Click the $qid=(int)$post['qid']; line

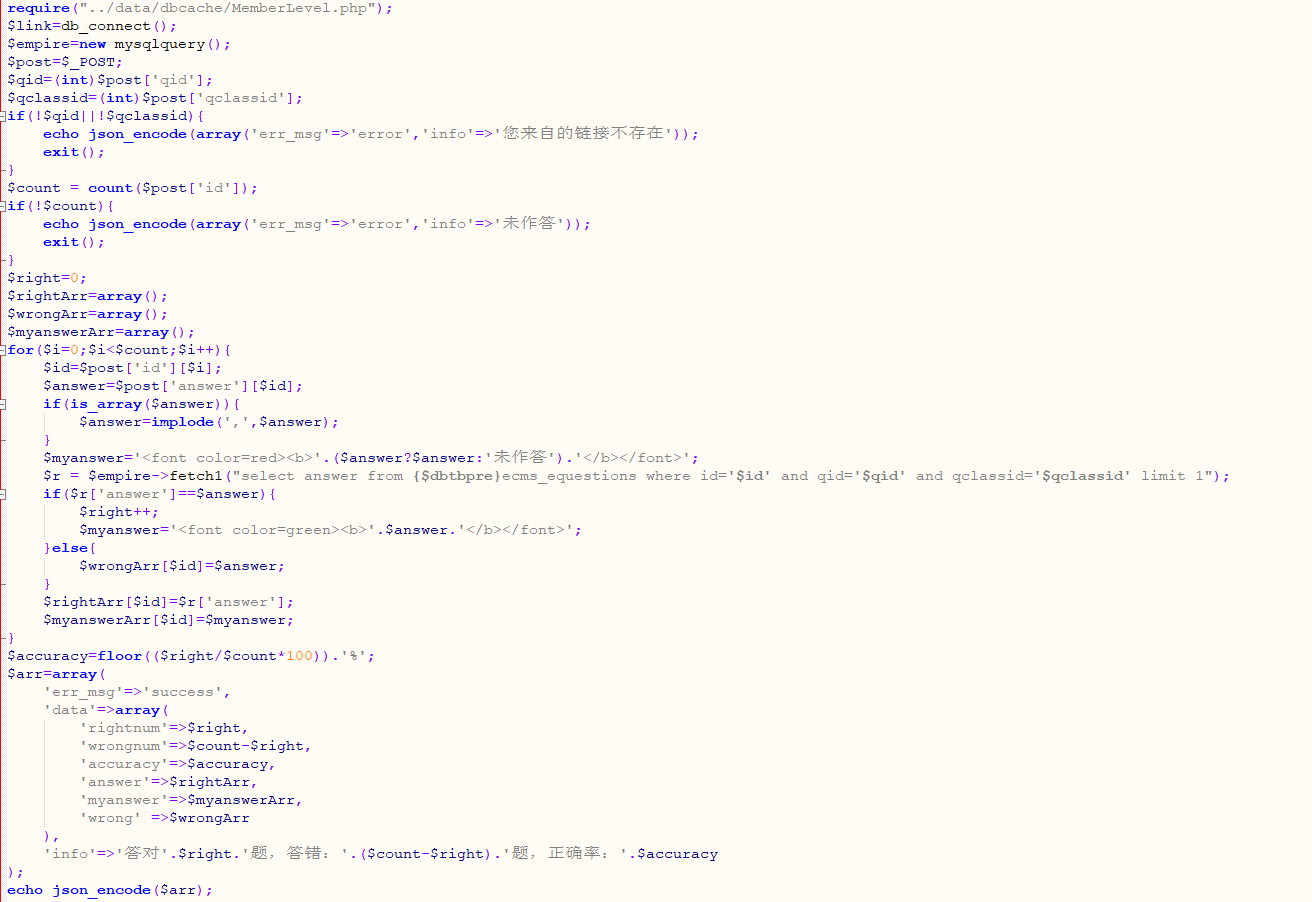tap(110, 80)
